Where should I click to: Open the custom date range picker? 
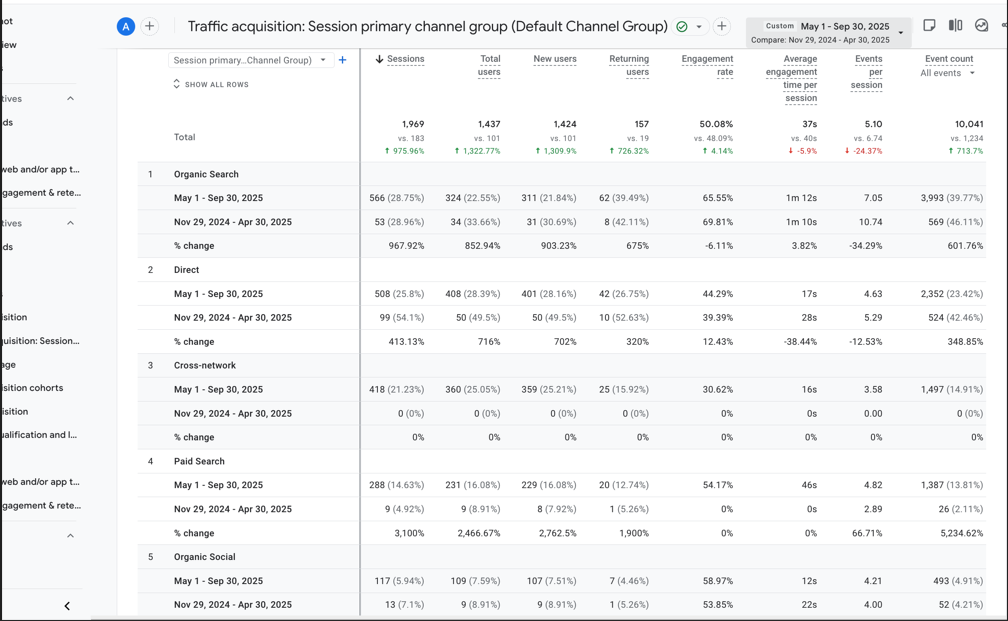828,33
